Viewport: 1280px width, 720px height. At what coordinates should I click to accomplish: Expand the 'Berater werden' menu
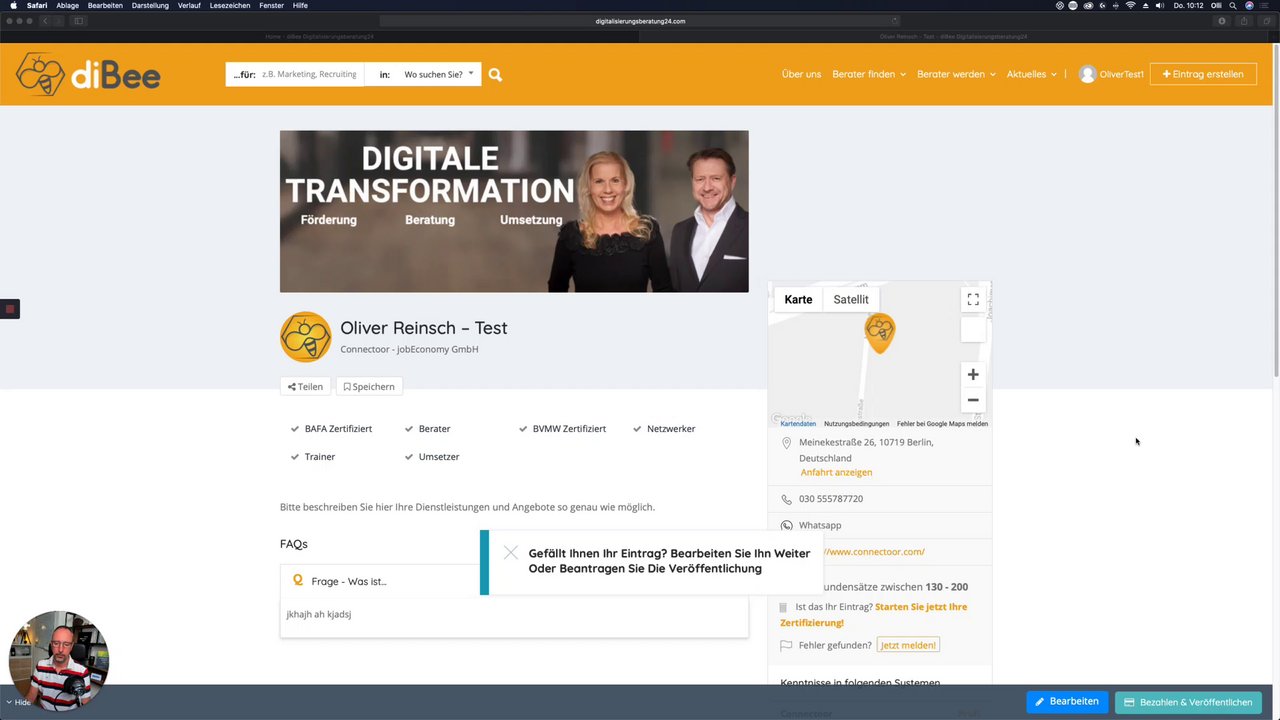(x=957, y=74)
